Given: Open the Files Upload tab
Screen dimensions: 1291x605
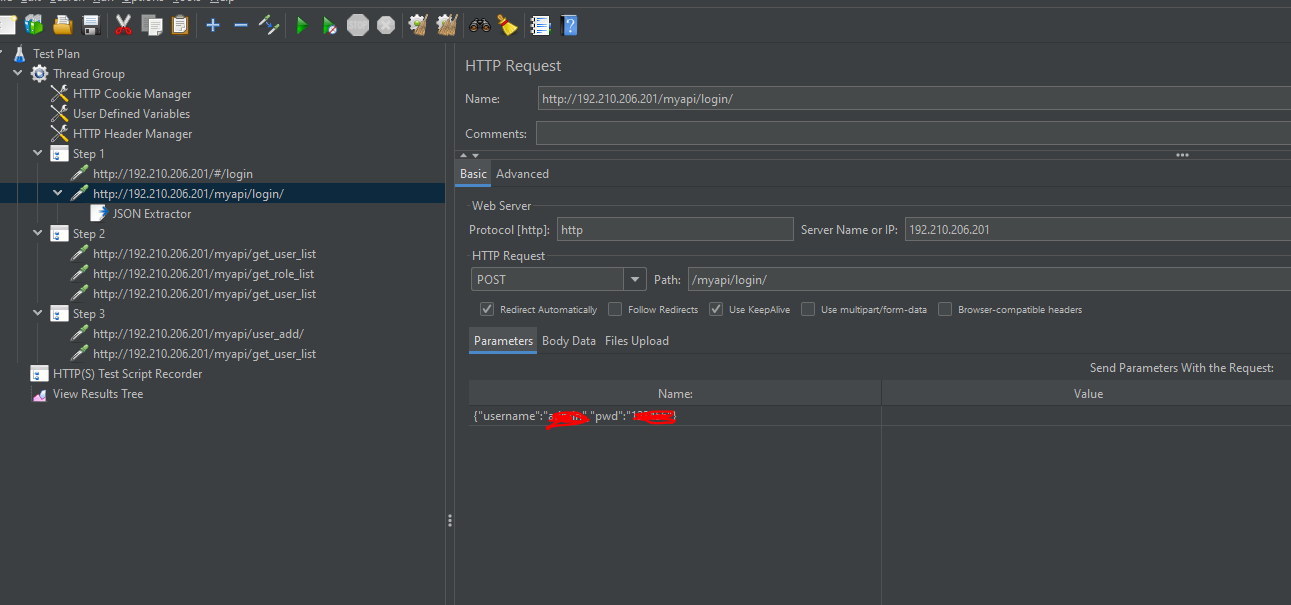Looking at the screenshot, I should [637, 341].
